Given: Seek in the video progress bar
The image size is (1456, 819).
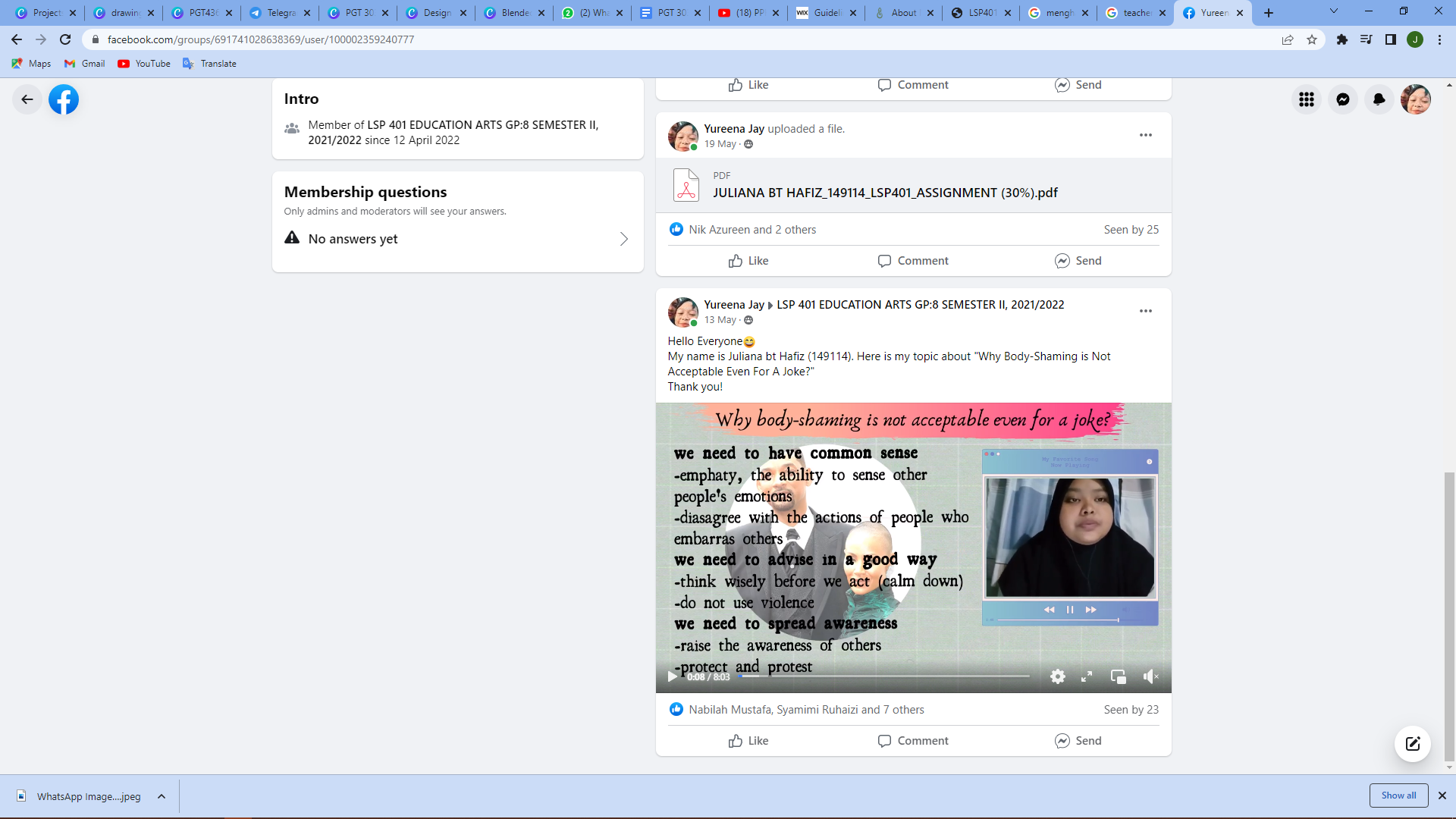Looking at the screenshot, I should point(883,676).
